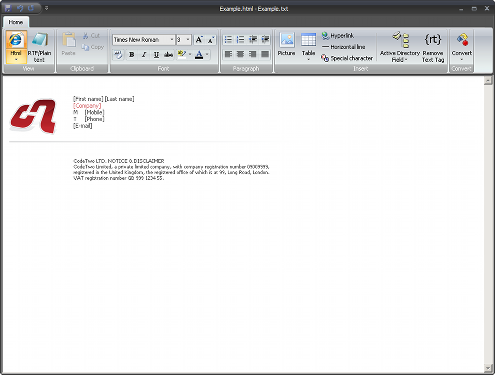
Task: Expand the Table dropdown arrow
Action: point(308,60)
